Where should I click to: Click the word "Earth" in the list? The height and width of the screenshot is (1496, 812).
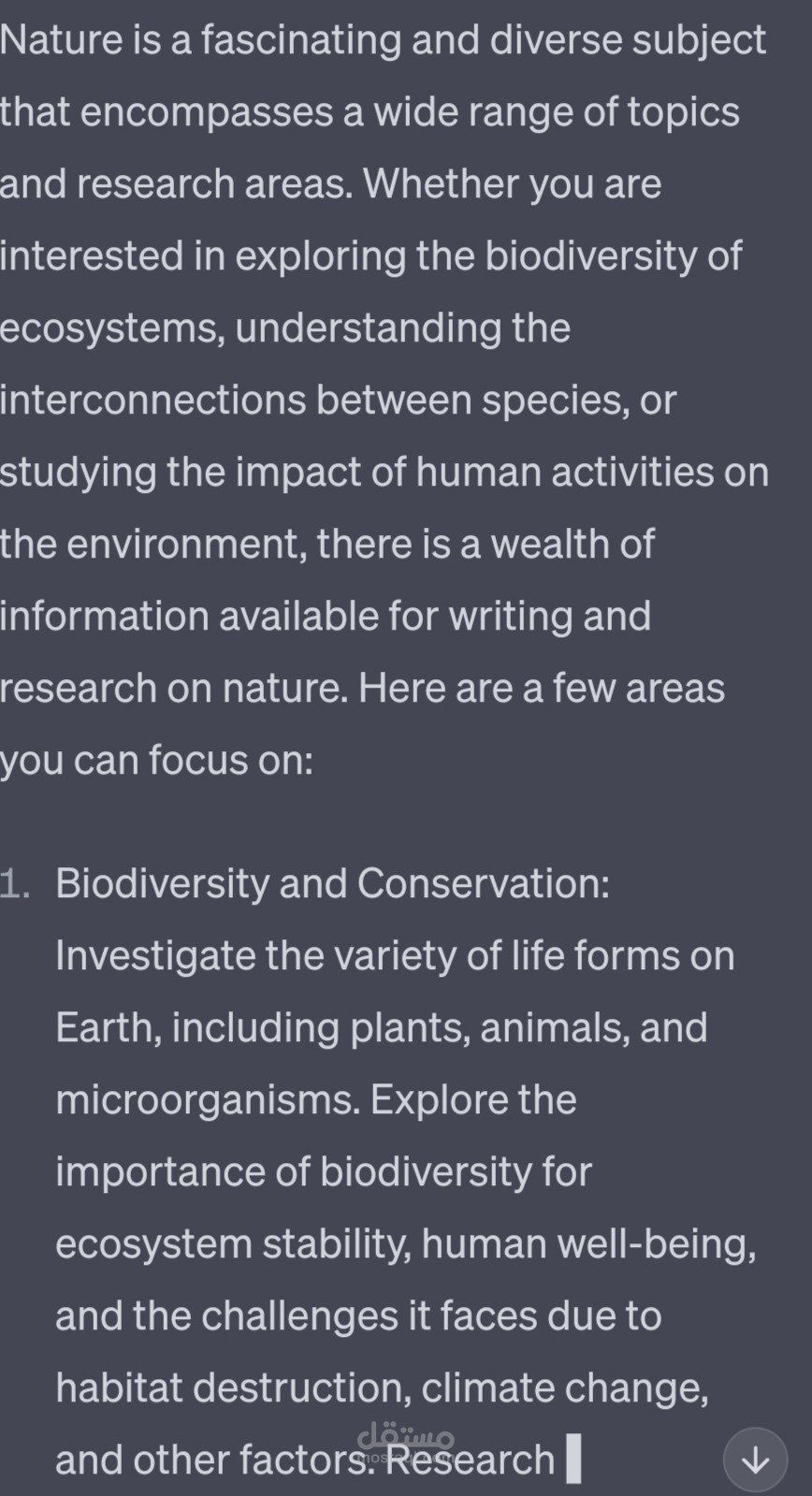pyautogui.click(x=99, y=1028)
